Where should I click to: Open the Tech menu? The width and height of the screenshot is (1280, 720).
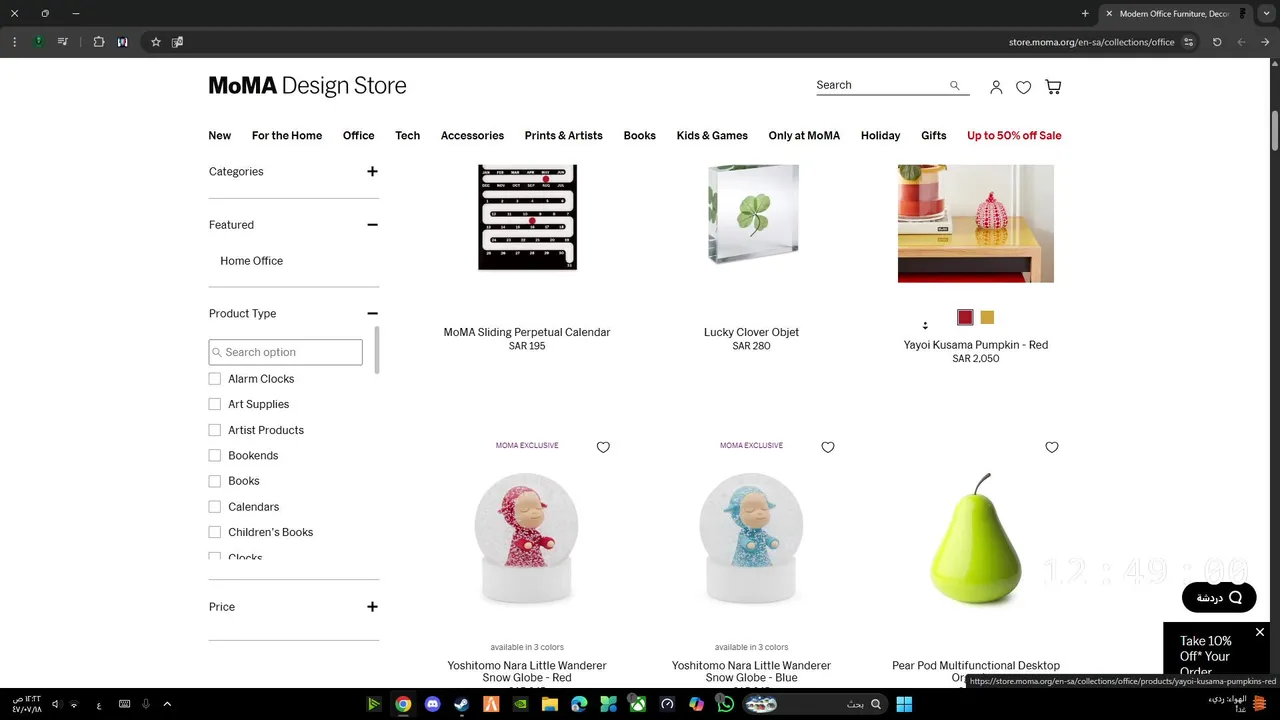pos(407,135)
